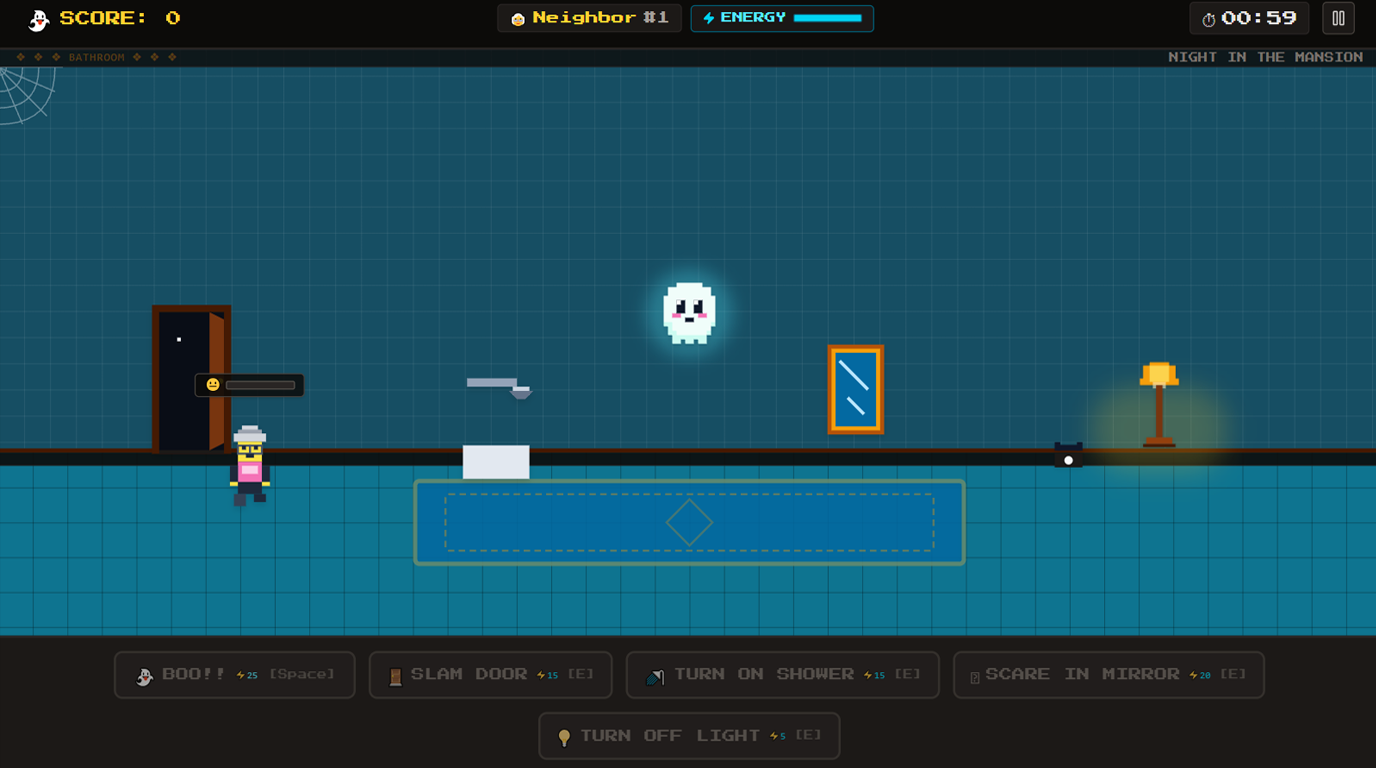Click the open bathroom door
Image resolution: width=1376 pixels, height=768 pixels.
click(x=191, y=379)
